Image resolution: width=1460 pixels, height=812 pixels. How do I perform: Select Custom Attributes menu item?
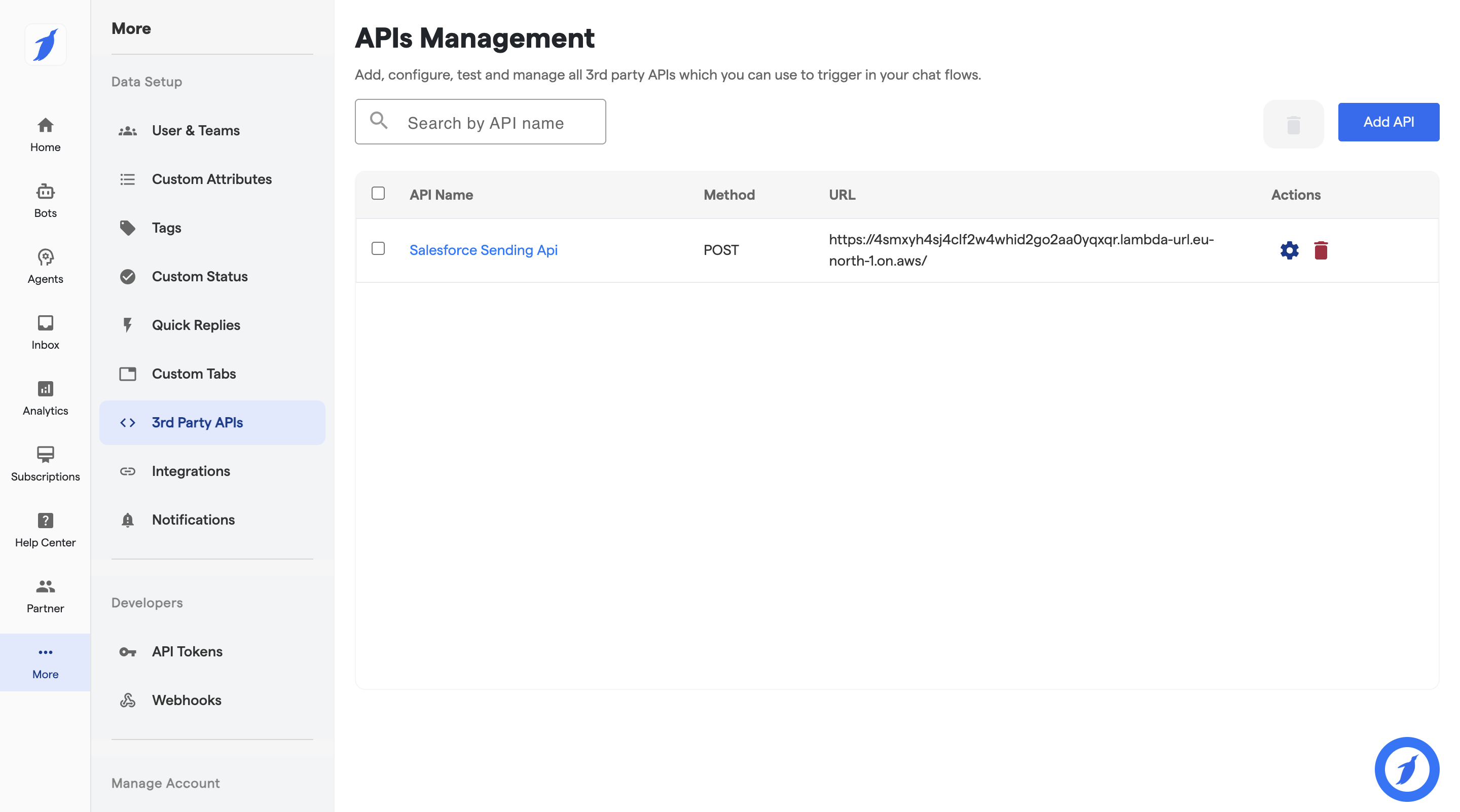[211, 179]
